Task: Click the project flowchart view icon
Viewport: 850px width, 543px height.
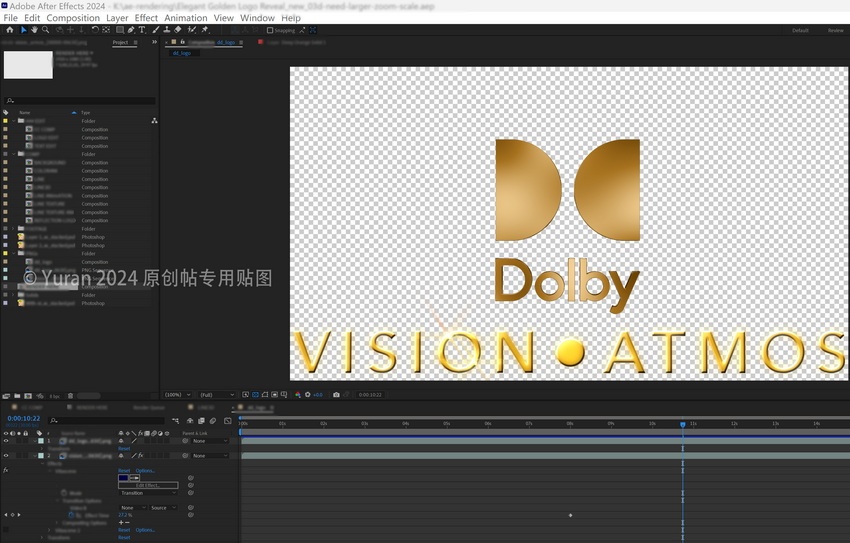Action: coord(154,121)
